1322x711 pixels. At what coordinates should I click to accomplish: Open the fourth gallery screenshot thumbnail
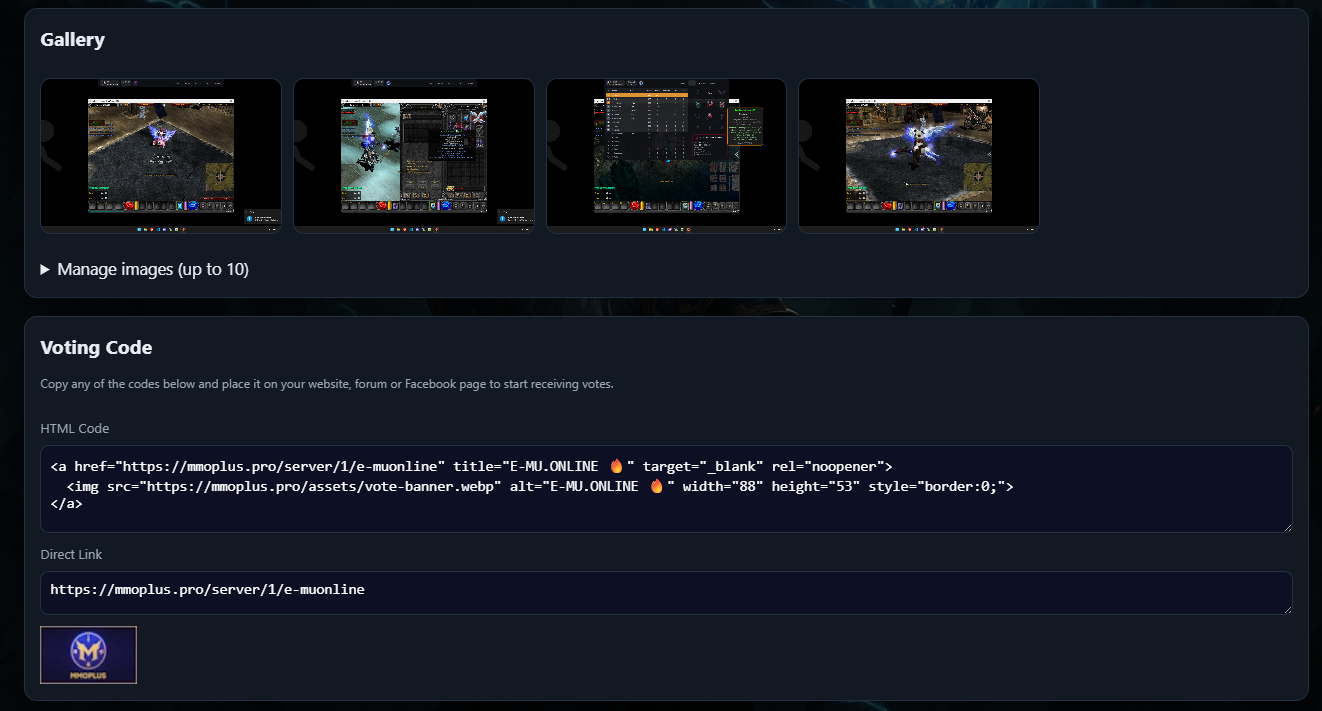(918, 155)
